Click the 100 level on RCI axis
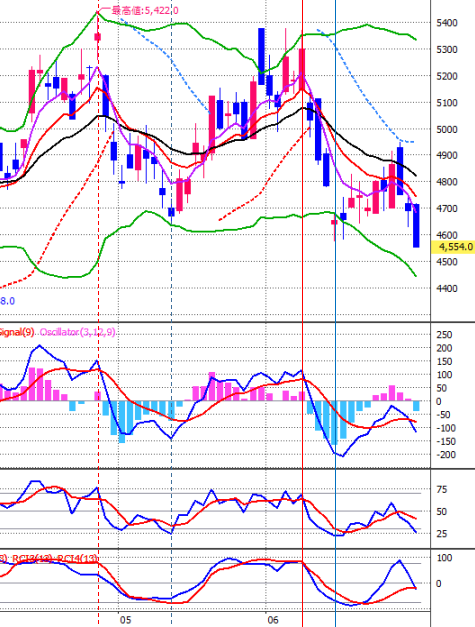The height and width of the screenshot is (627, 475). 444,557
